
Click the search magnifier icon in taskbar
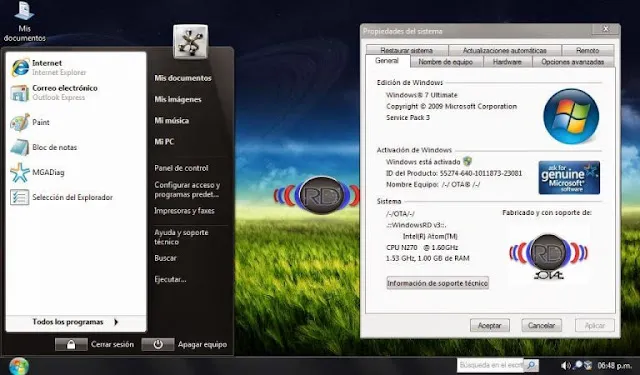(x=531, y=365)
